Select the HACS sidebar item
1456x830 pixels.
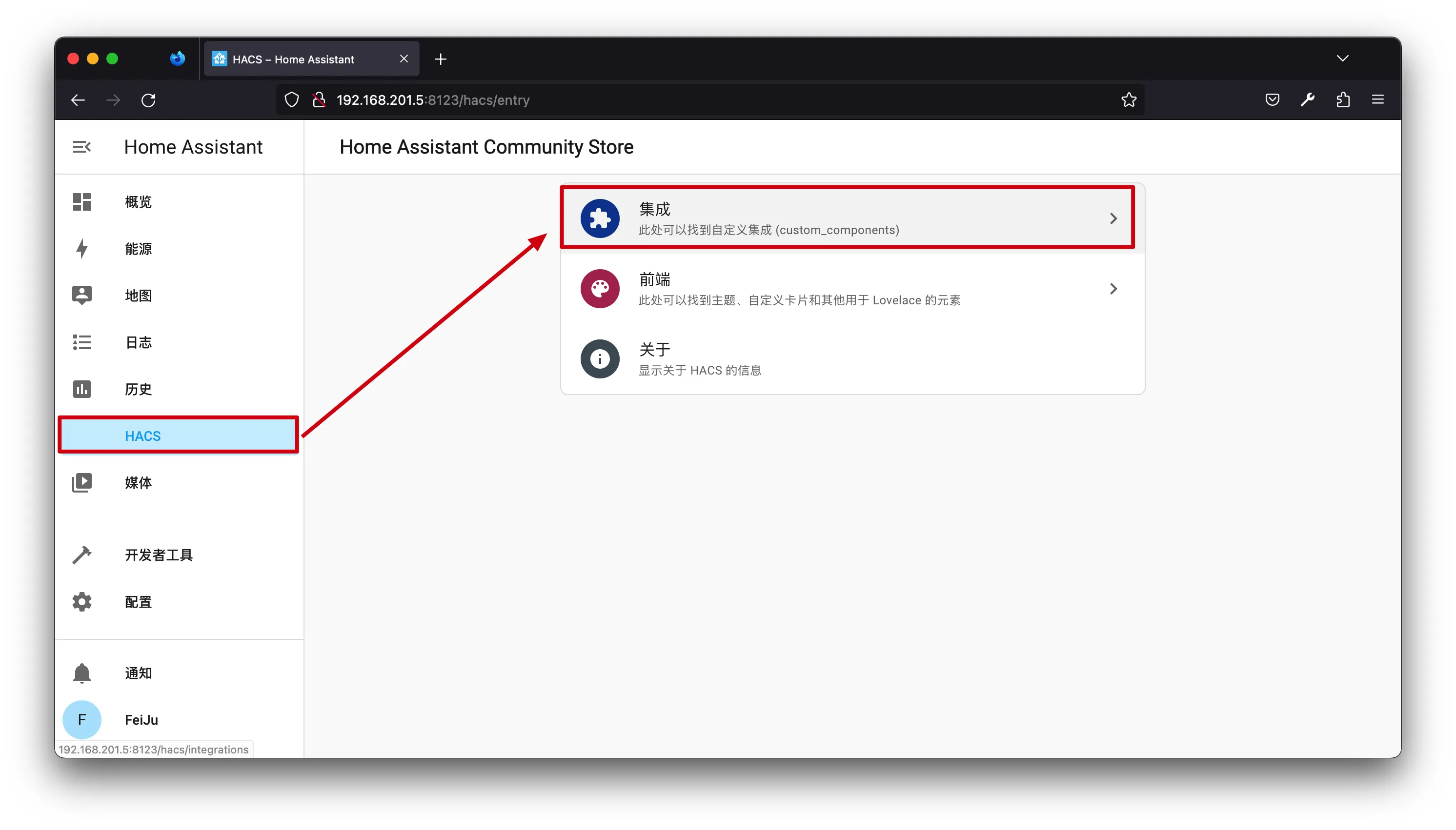tap(179, 435)
